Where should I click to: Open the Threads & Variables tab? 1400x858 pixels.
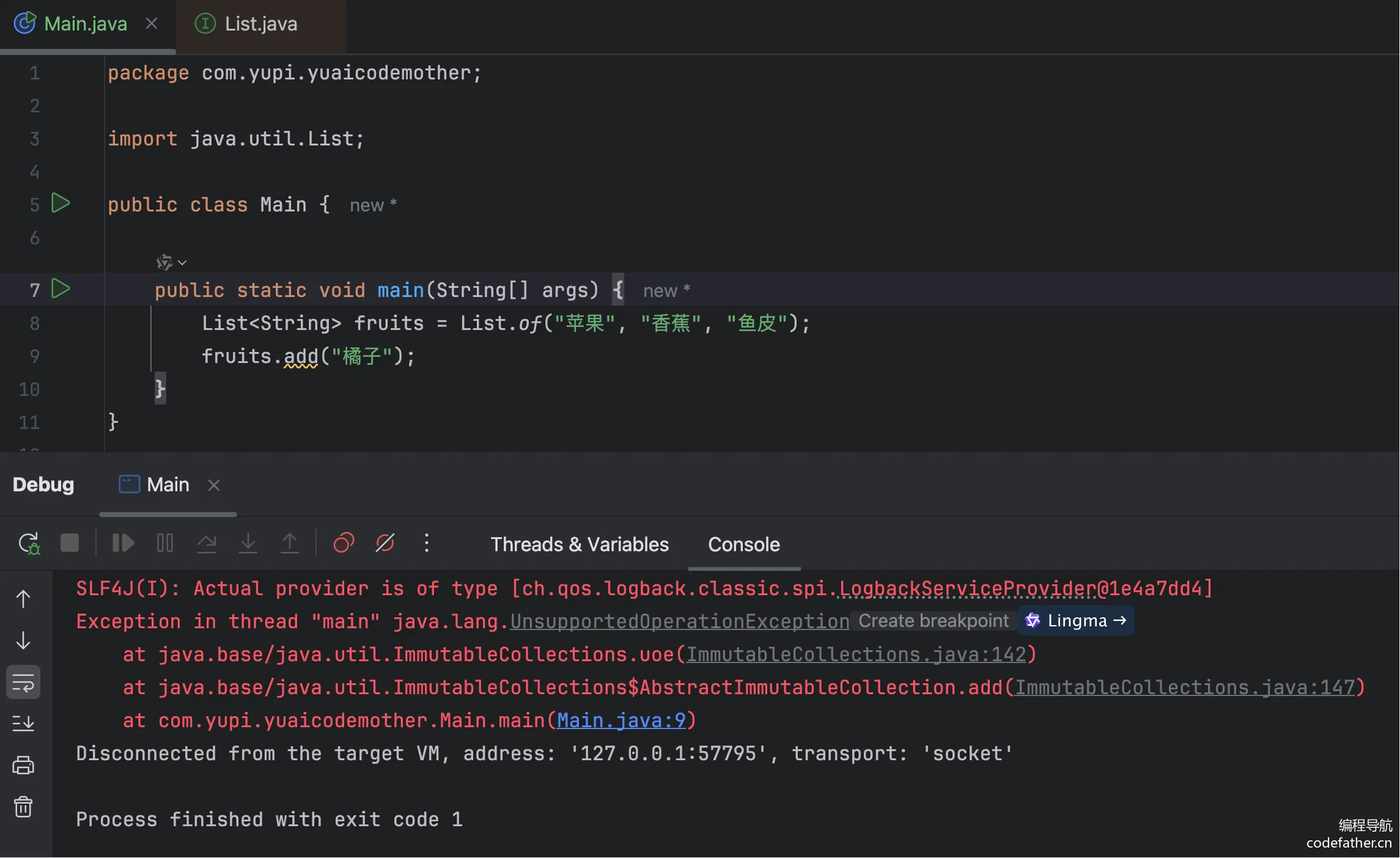click(x=579, y=544)
